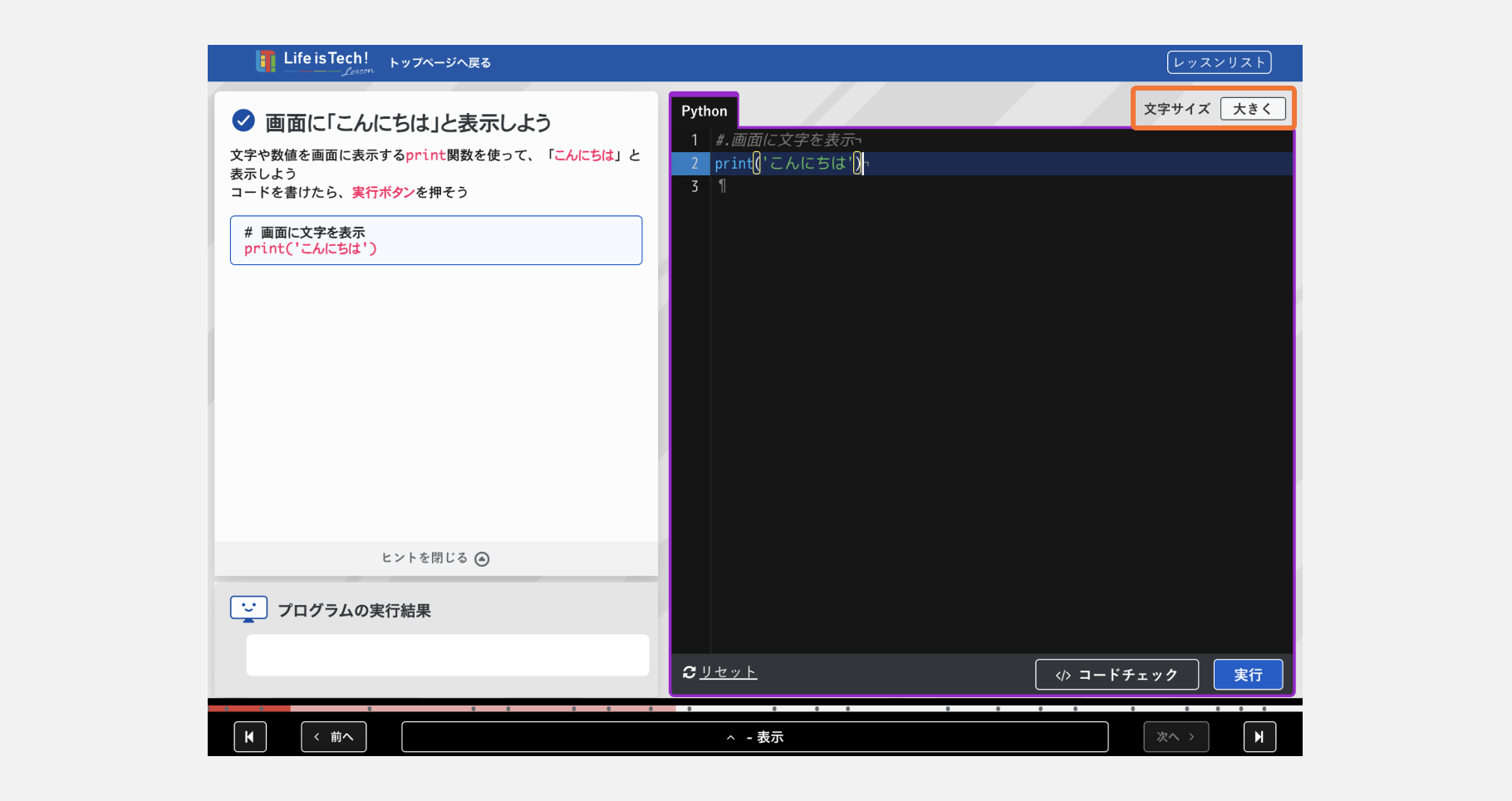Run the program with 実行 button
Screen dimensions: 1512x801
click(x=1248, y=675)
